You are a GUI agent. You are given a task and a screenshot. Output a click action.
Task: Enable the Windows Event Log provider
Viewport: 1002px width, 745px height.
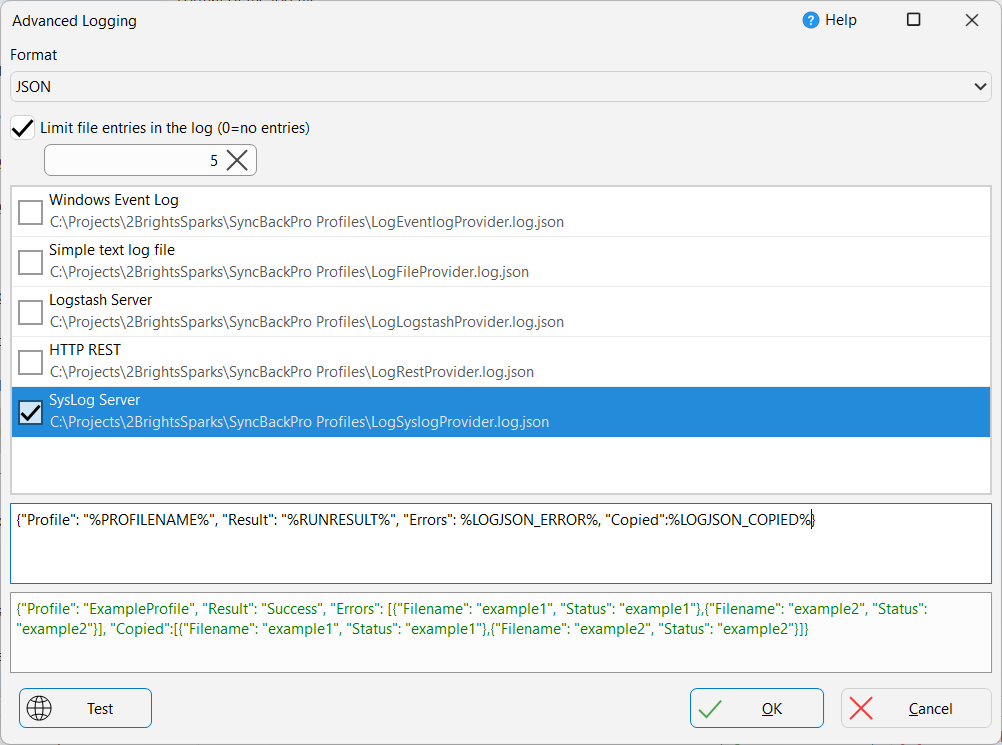tap(30, 212)
